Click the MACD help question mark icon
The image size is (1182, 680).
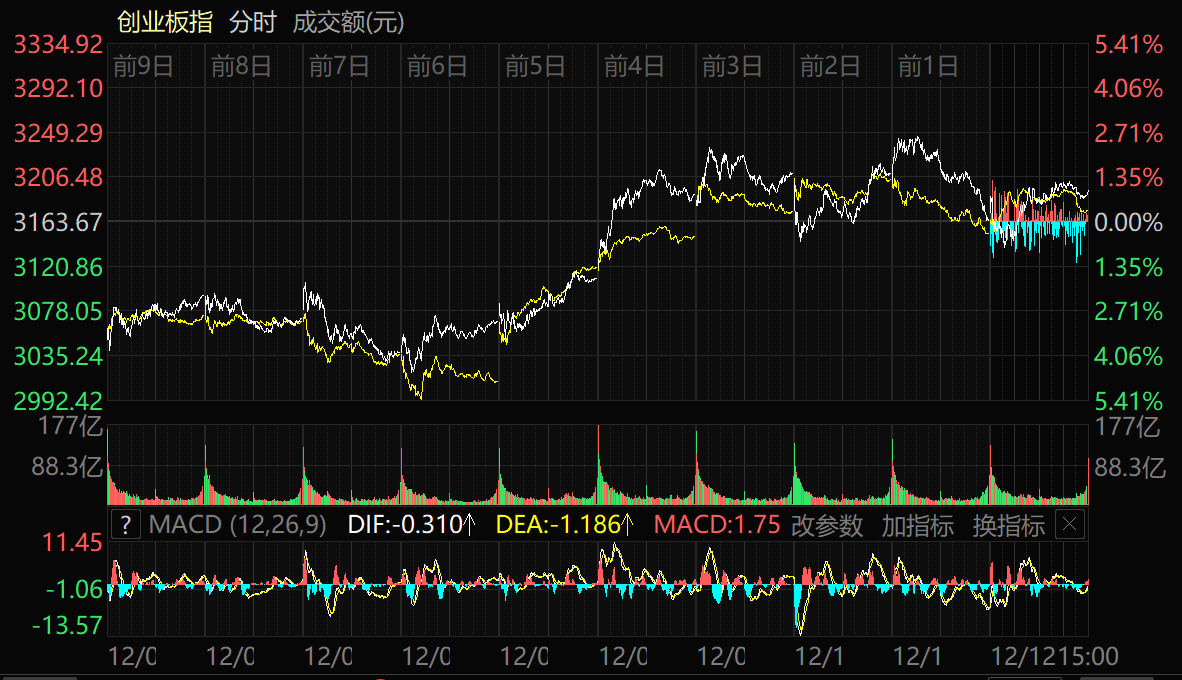[125, 525]
